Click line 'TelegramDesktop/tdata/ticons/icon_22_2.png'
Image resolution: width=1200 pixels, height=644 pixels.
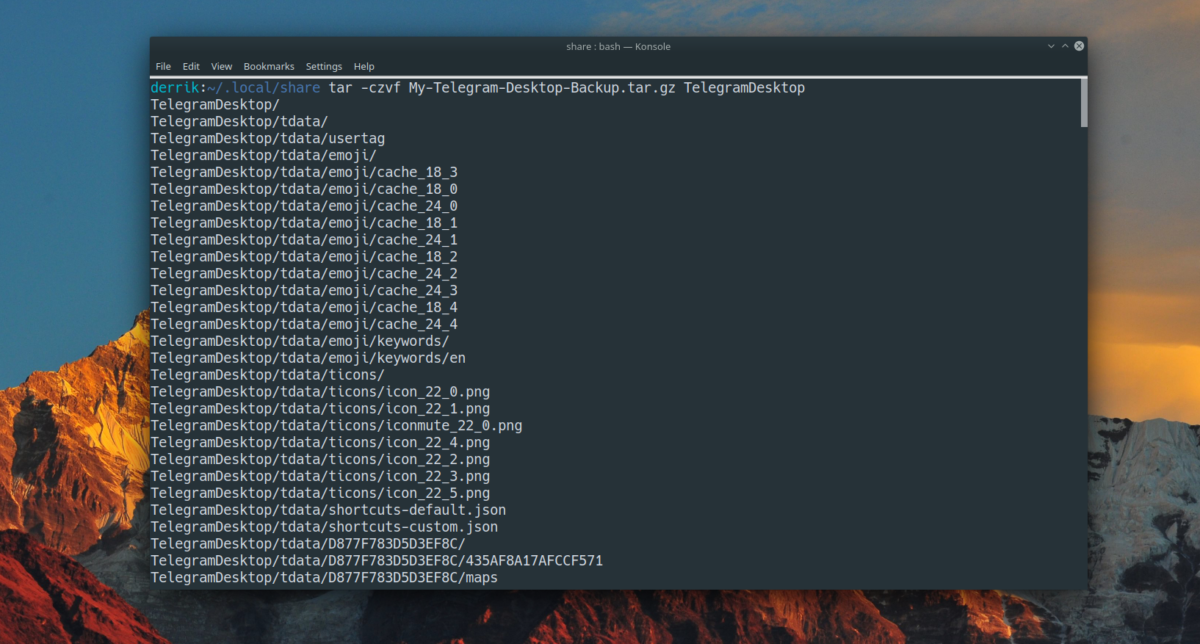pyautogui.click(x=320, y=460)
